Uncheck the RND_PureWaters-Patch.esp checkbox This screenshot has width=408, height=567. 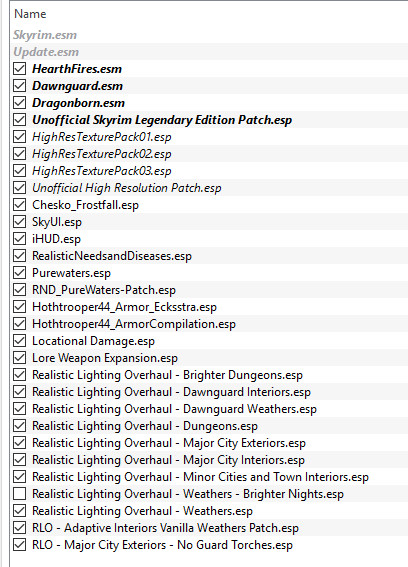tap(20, 290)
